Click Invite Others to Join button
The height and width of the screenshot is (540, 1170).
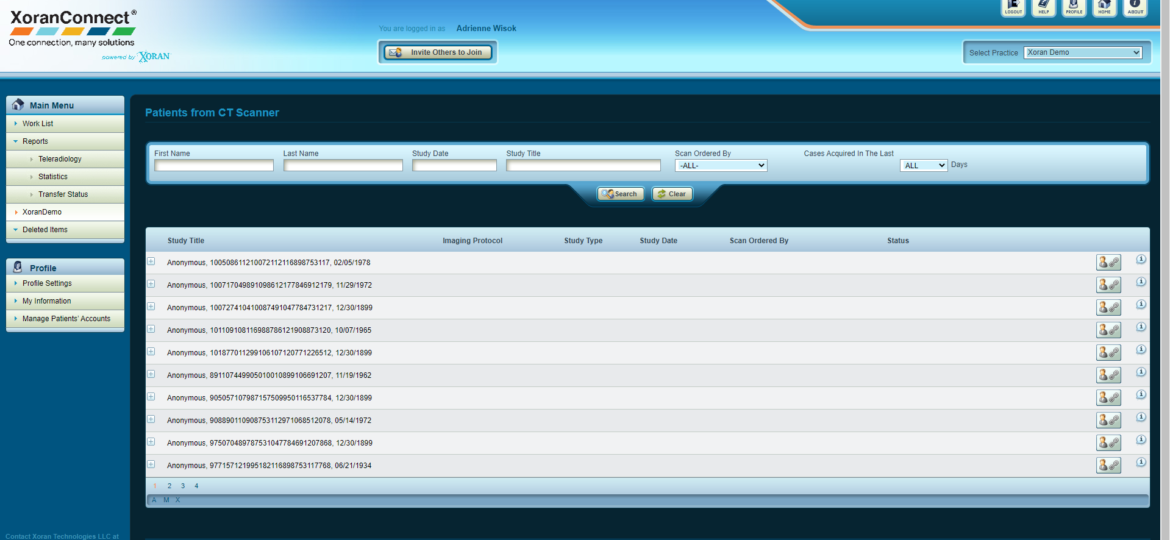(x=438, y=52)
